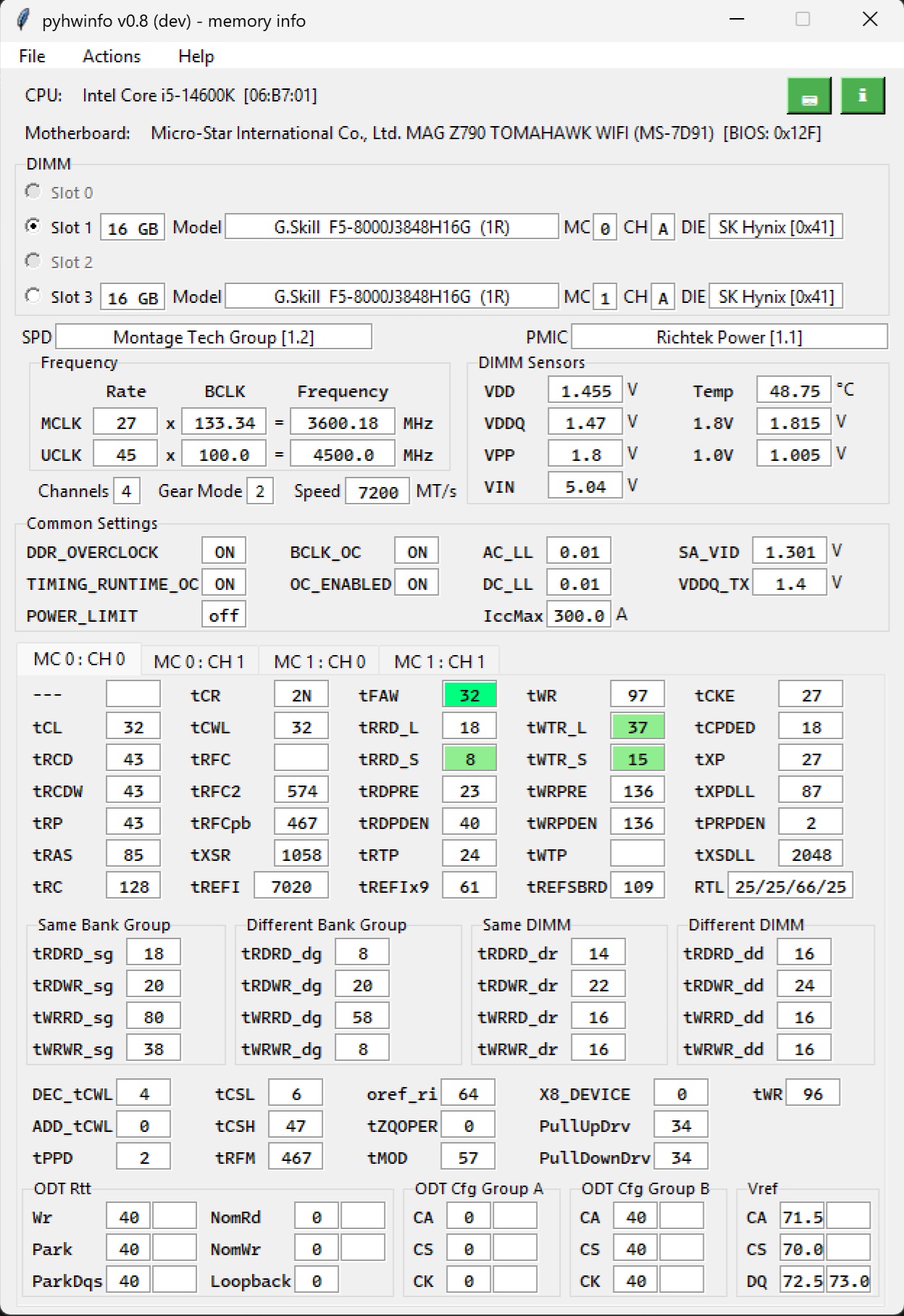Viewport: 904px width, 1316px height.
Task: Click the DDR_OVERCLOCK ON field
Action: (224, 552)
